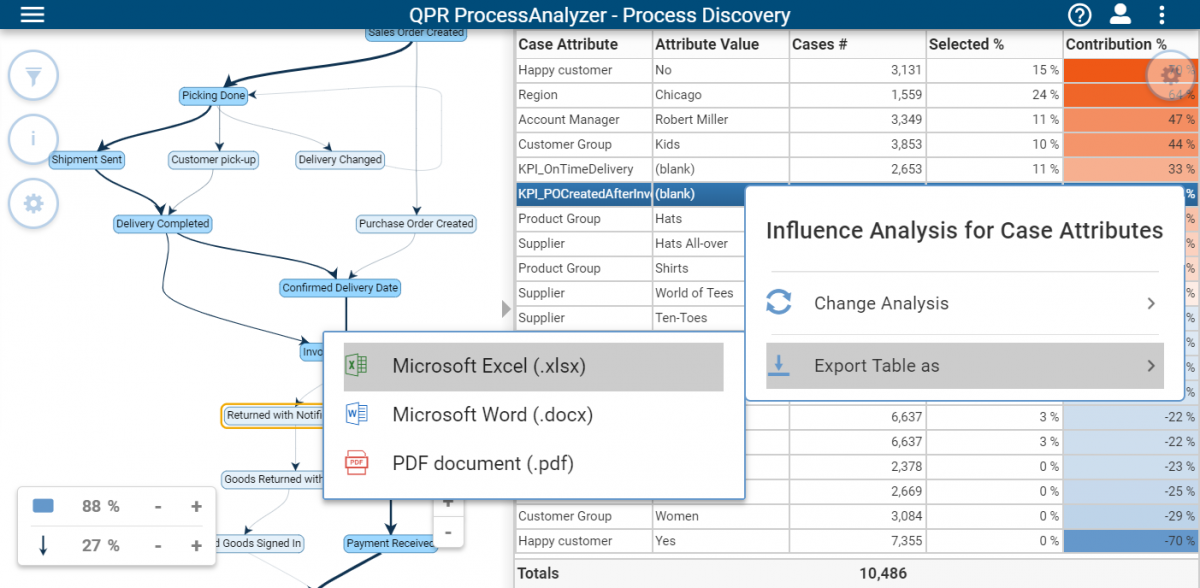Viewport: 1200px width, 588px height.
Task: Select the Goods Returned with... node
Action: click(x=273, y=480)
